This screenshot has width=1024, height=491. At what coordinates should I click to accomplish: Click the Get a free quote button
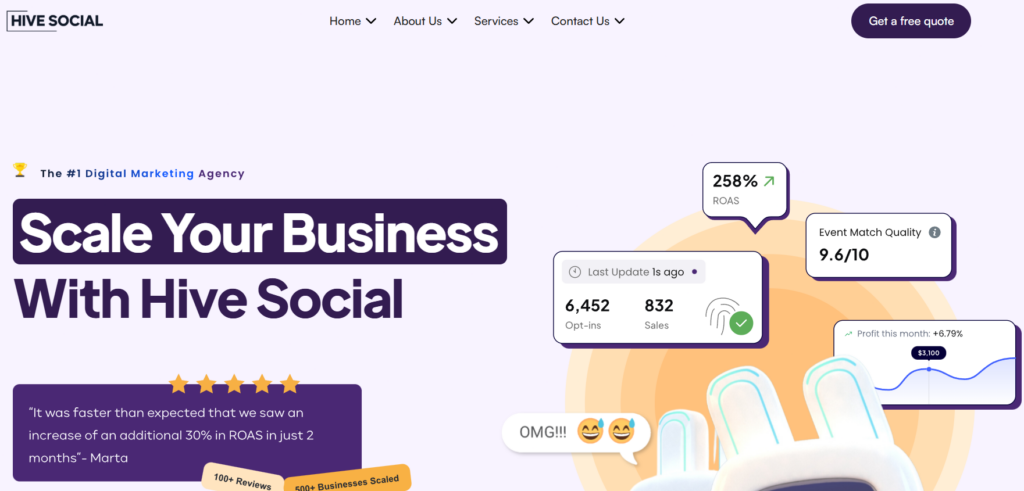(x=910, y=21)
